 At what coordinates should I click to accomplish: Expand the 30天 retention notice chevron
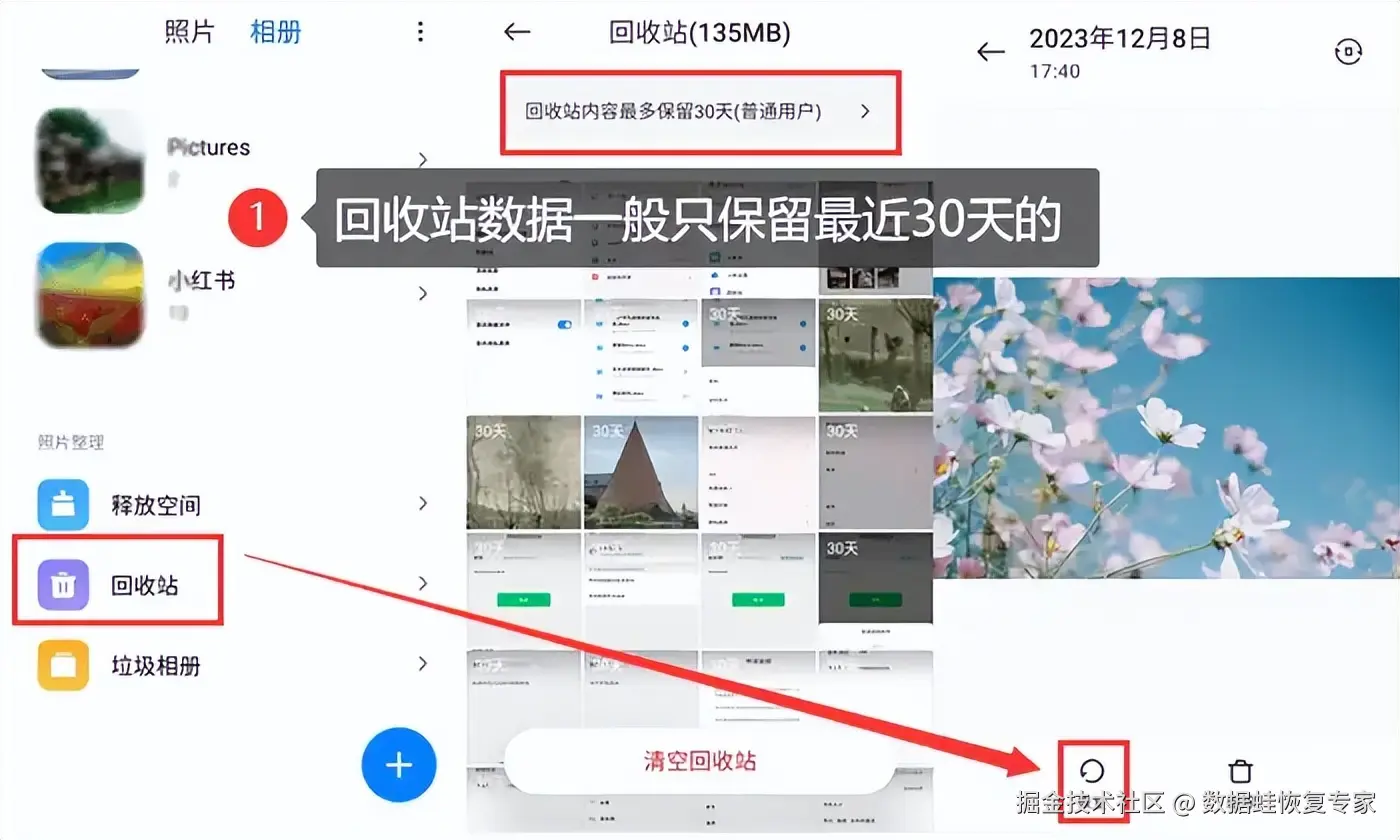pyautogui.click(x=865, y=112)
